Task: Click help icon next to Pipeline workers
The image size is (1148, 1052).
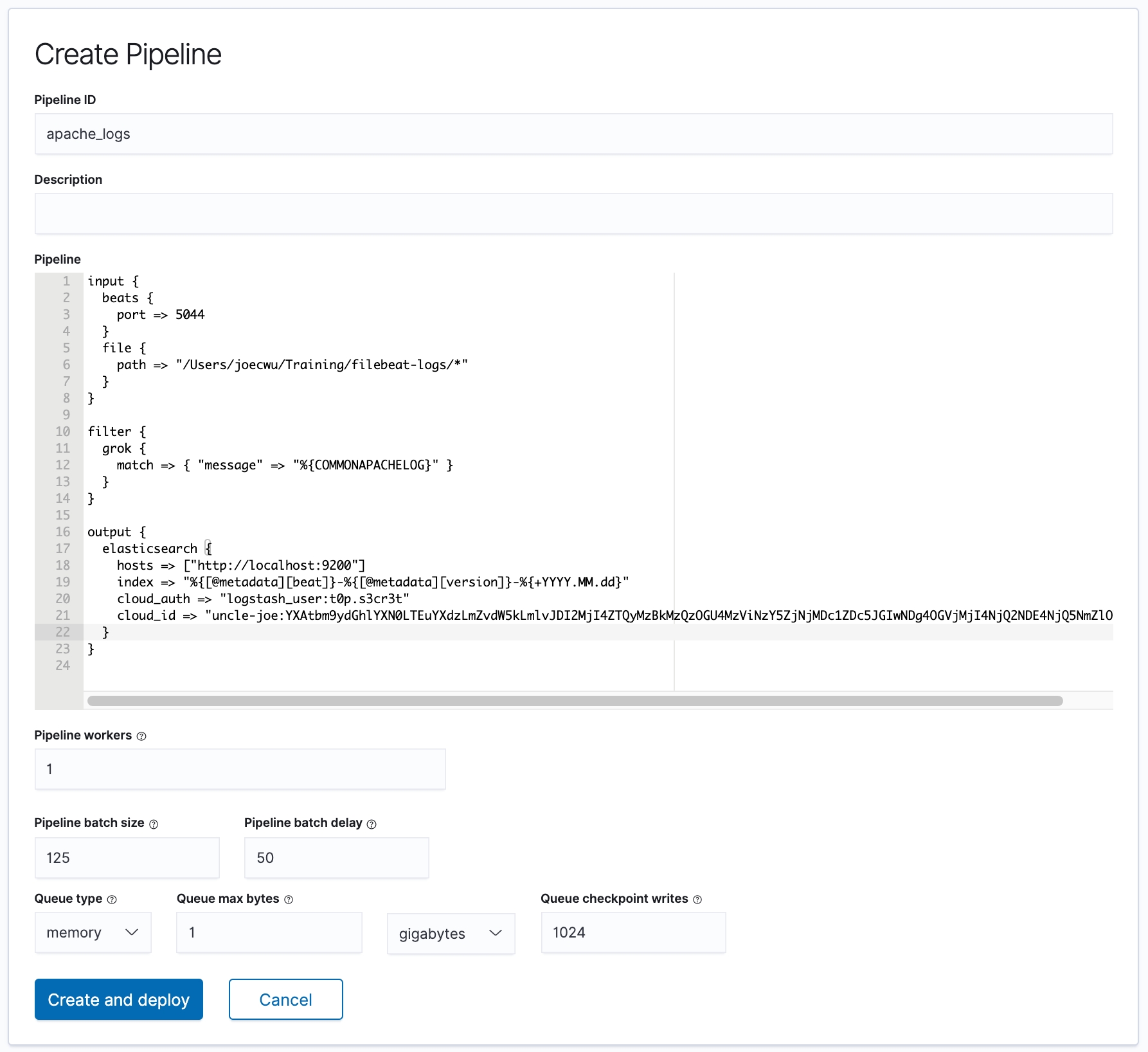Action: (141, 736)
